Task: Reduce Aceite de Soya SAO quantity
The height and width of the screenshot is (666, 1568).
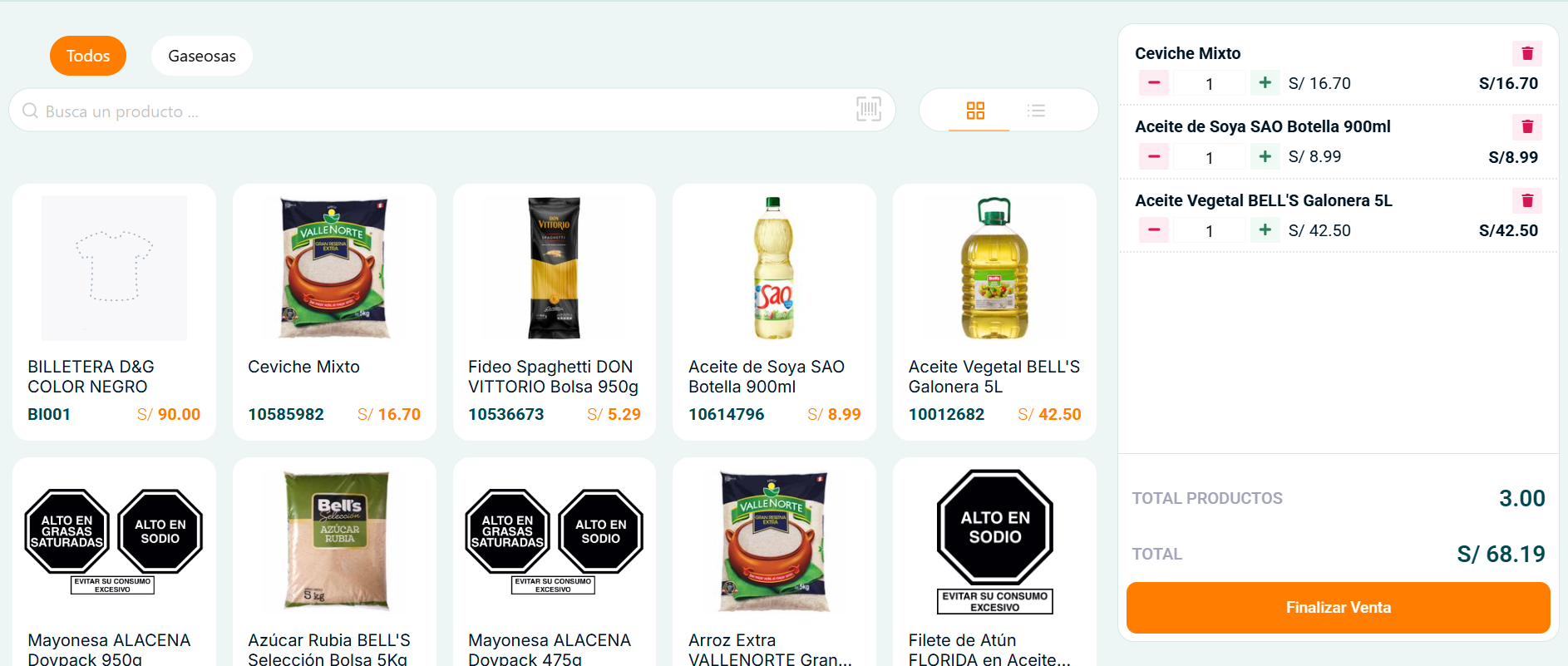Action: click(1154, 157)
